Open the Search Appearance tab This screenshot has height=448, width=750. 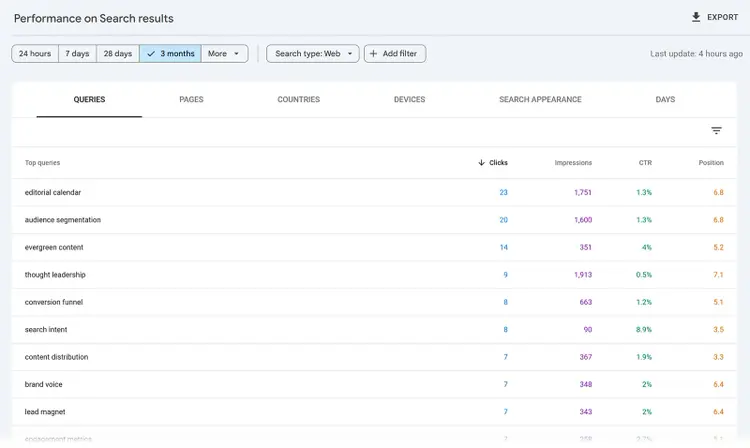540,99
